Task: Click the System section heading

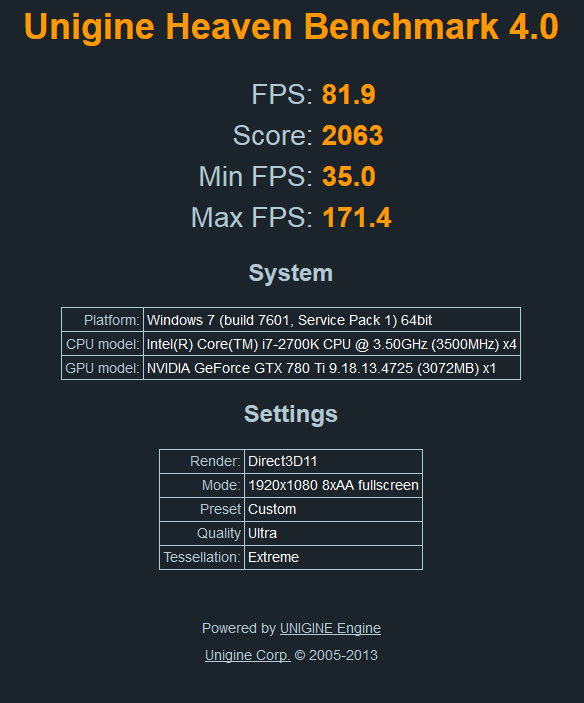Action: [x=291, y=273]
